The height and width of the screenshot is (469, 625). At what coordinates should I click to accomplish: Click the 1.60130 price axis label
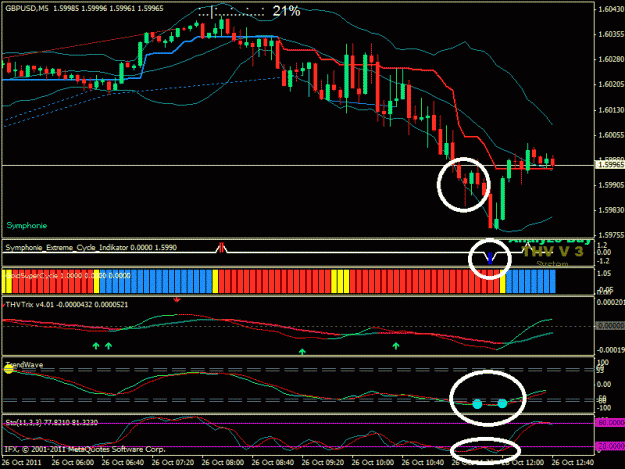click(611, 110)
